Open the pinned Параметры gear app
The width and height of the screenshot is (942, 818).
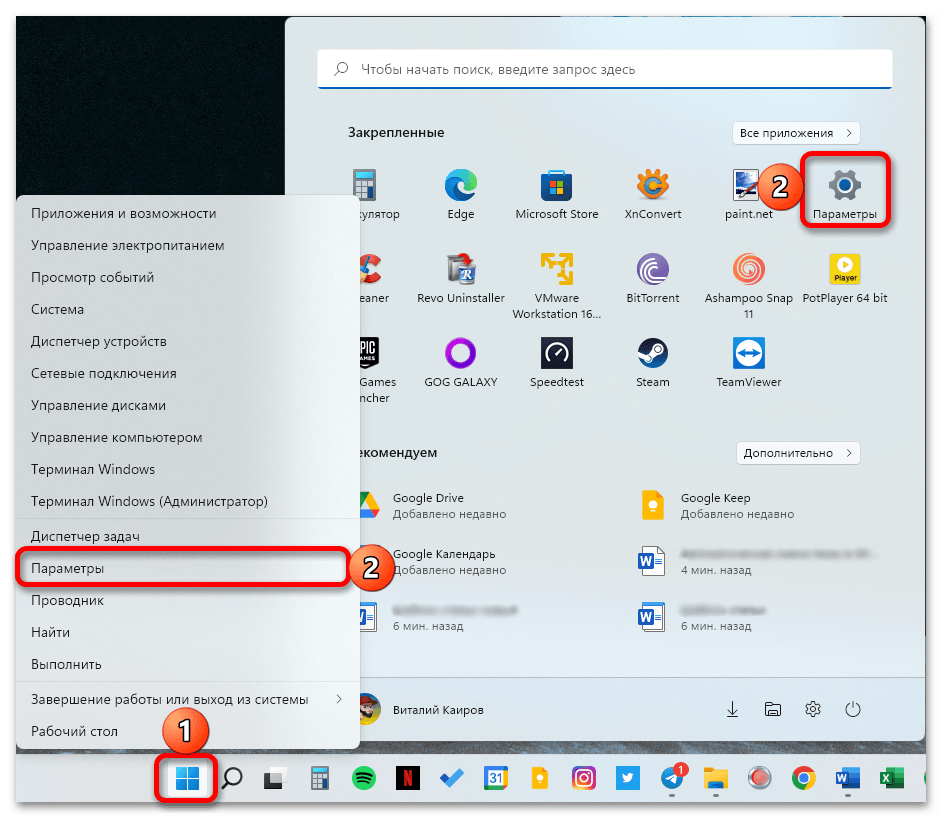(x=844, y=195)
